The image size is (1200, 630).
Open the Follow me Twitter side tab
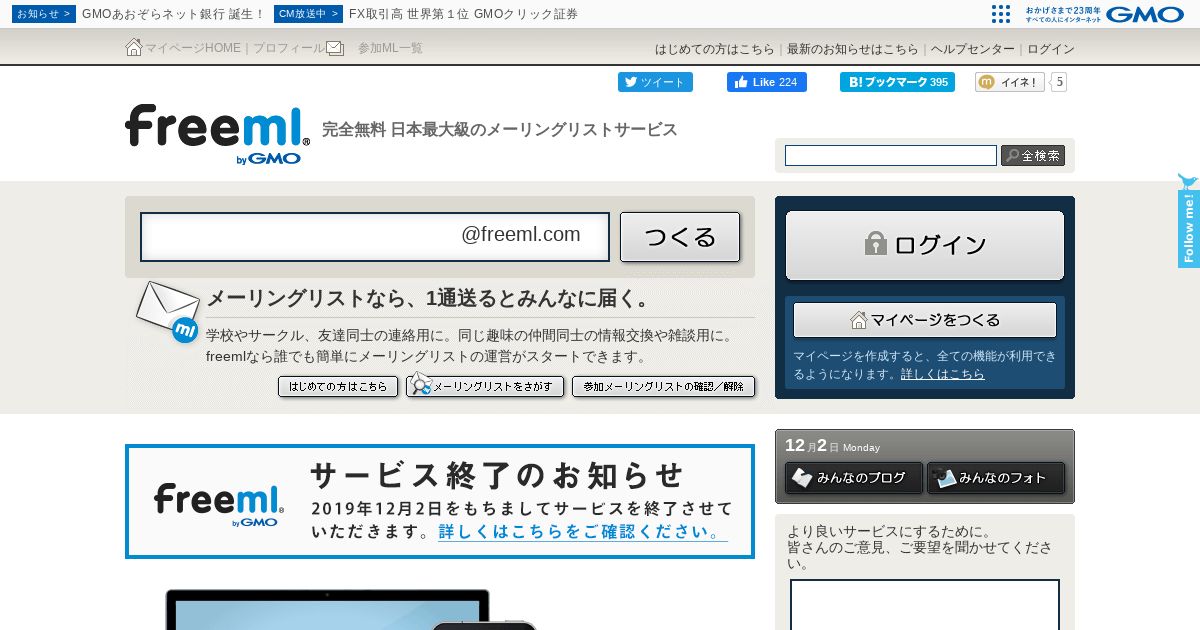pos(1188,221)
